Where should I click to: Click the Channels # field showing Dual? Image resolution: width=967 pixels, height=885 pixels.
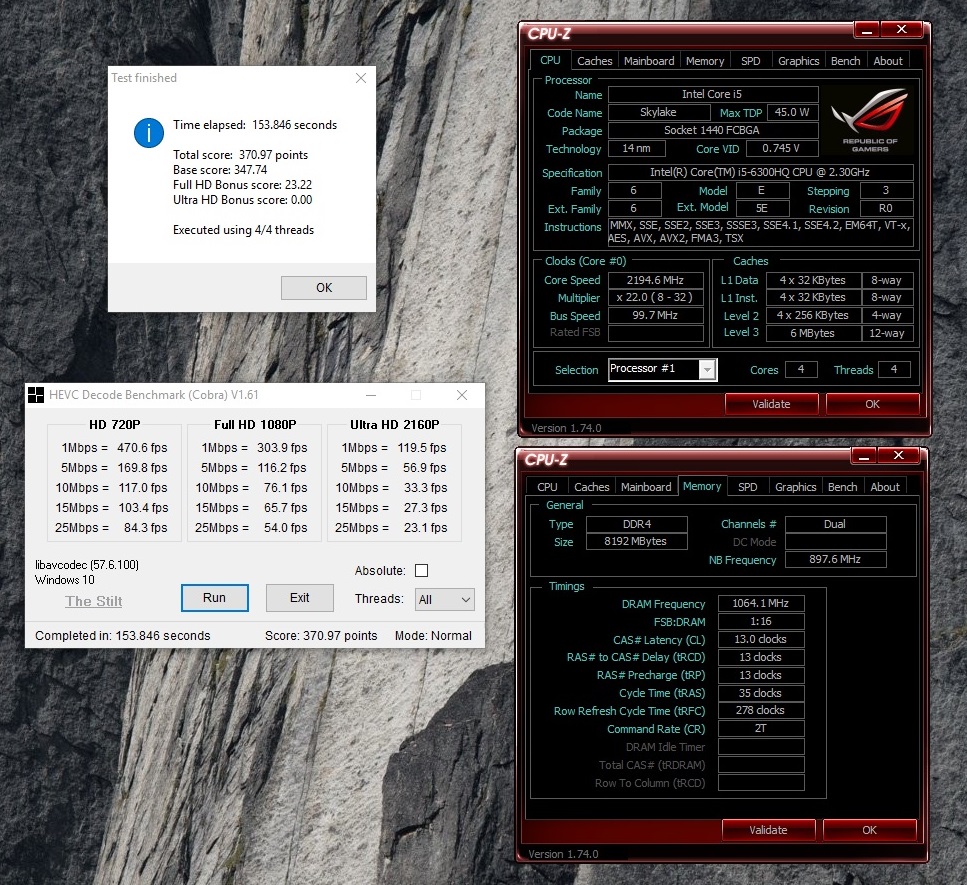835,524
